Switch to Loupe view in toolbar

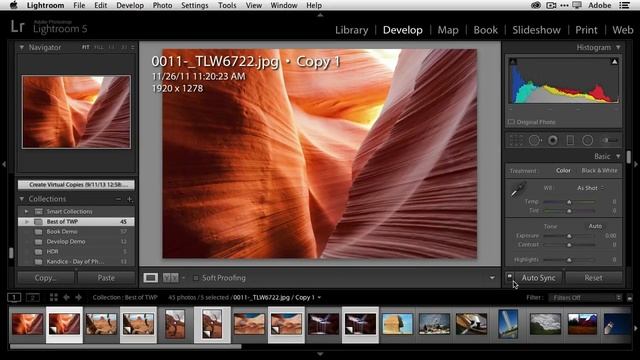[x=151, y=278]
